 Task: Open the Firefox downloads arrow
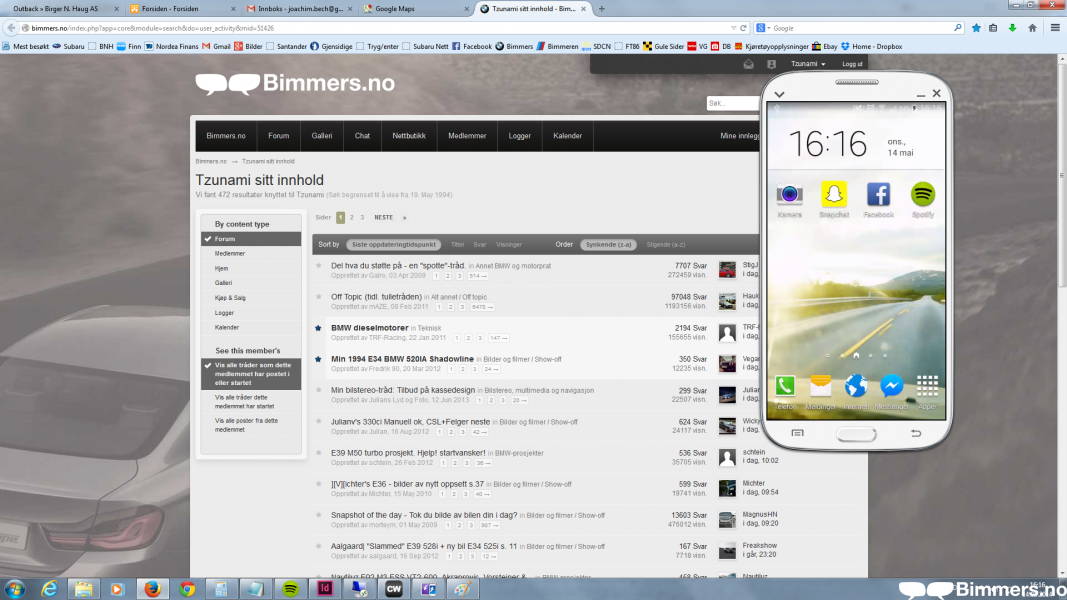(1013, 28)
